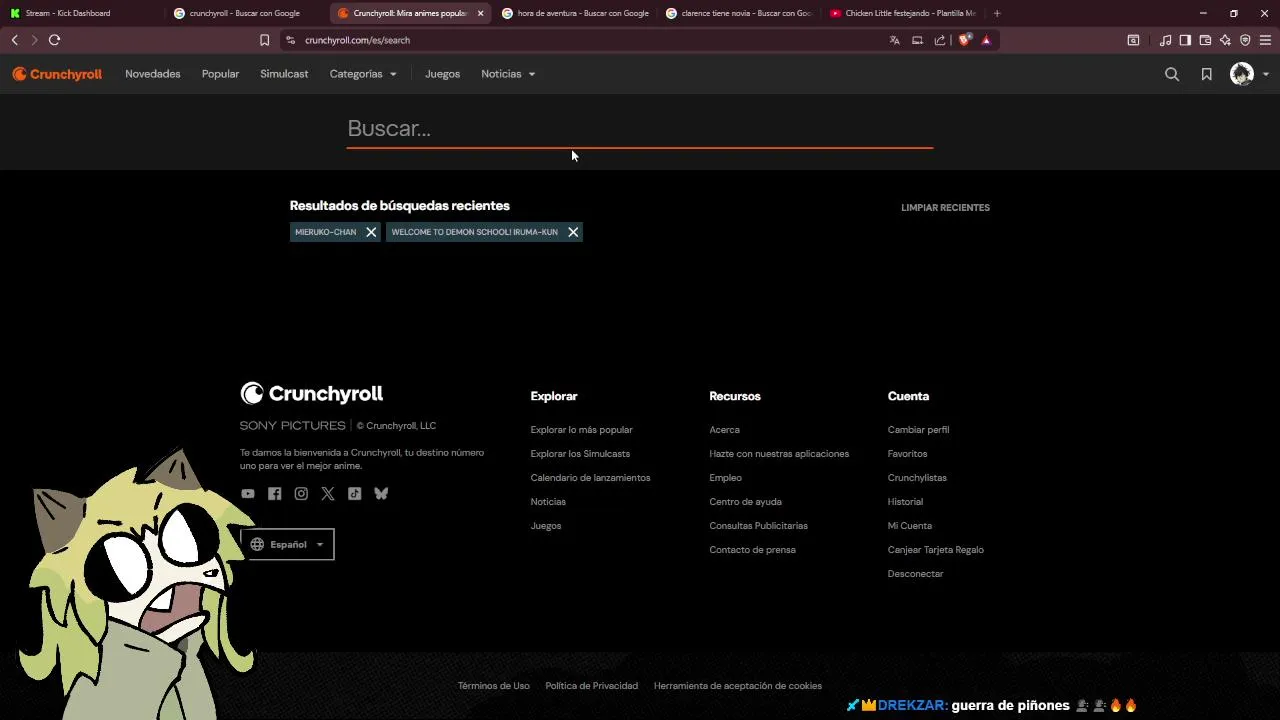Screen dimensions: 1280x720
Task: Click the VPN shield icon in toolbar
Action: [x=1245, y=40]
